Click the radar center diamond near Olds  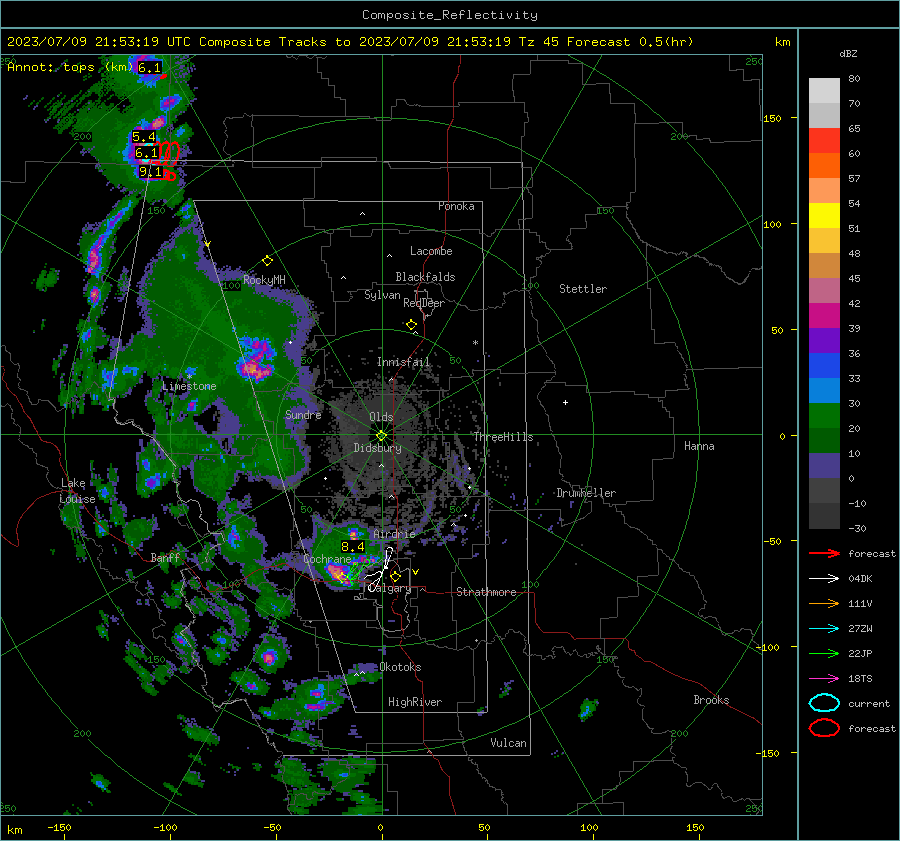(x=381, y=436)
